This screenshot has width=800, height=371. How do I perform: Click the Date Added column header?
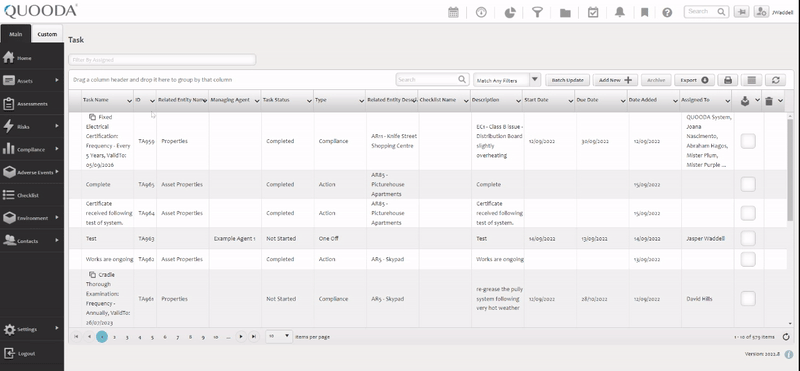643,100
